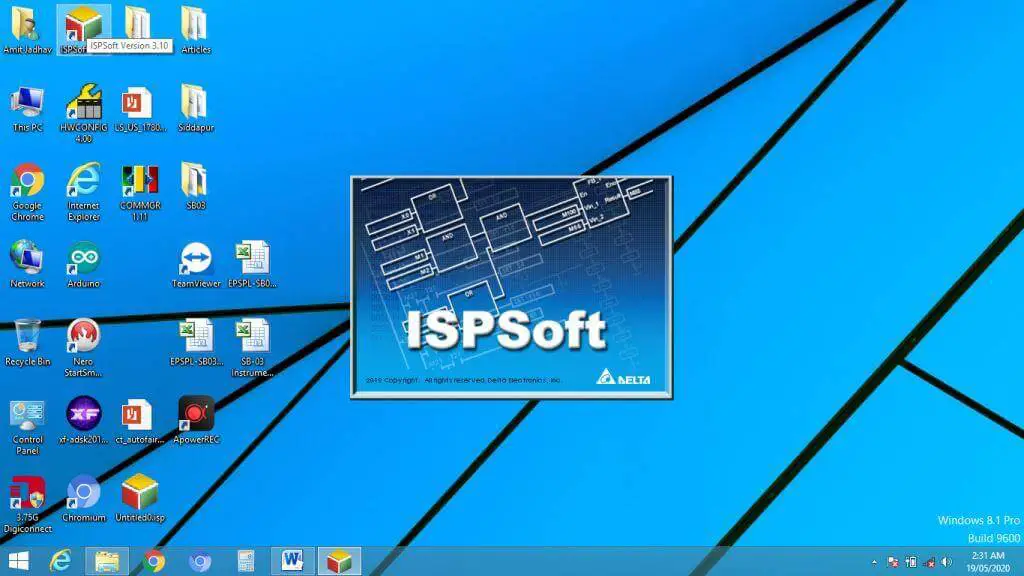Open the Amit Jadhav user folder
The width and height of the screenshot is (1024, 576).
27,30
